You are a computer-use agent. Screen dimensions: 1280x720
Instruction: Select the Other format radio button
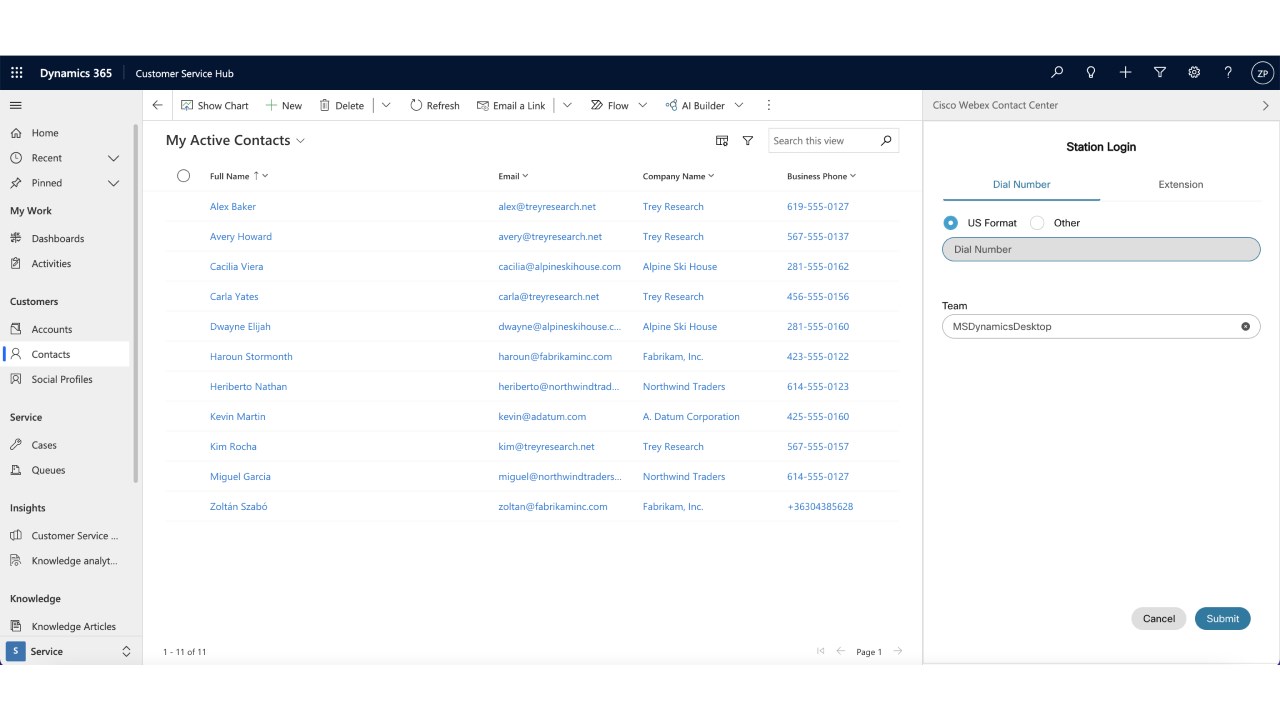(x=1037, y=223)
